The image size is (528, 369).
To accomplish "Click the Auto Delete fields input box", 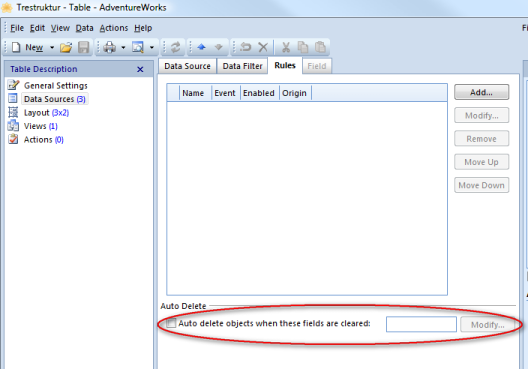I will tap(421, 324).
